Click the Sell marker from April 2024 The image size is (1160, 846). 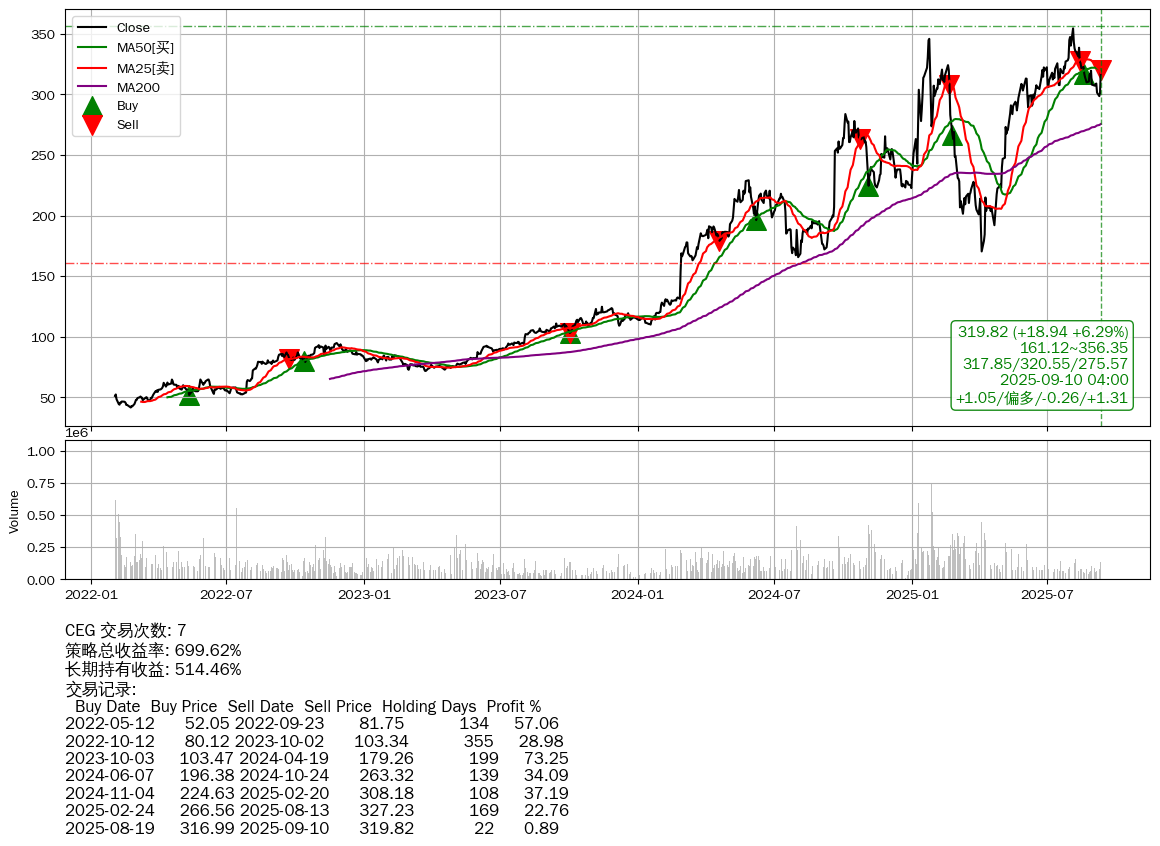718,240
